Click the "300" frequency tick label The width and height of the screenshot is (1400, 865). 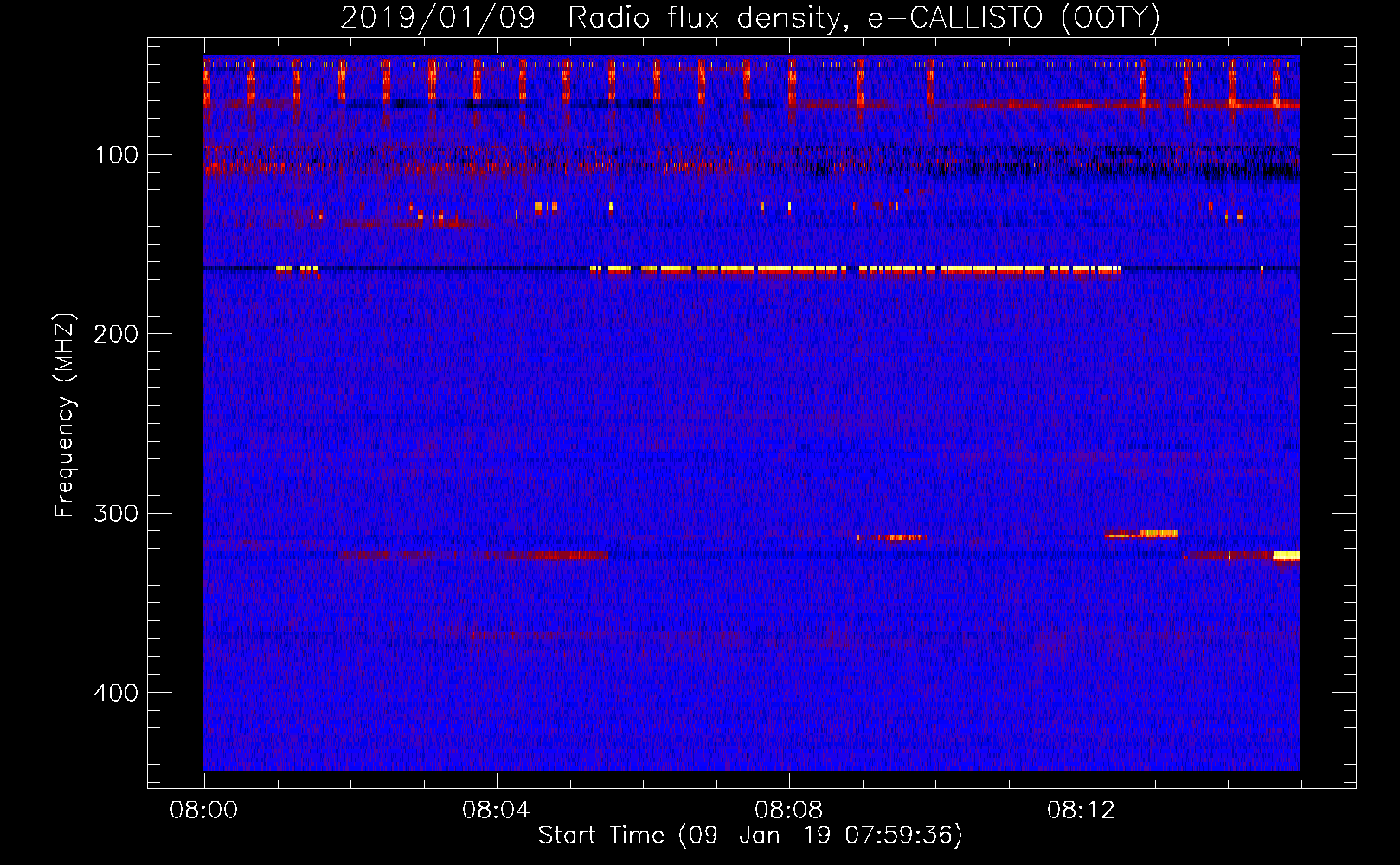pyautogui.click(x=115, y=513)
